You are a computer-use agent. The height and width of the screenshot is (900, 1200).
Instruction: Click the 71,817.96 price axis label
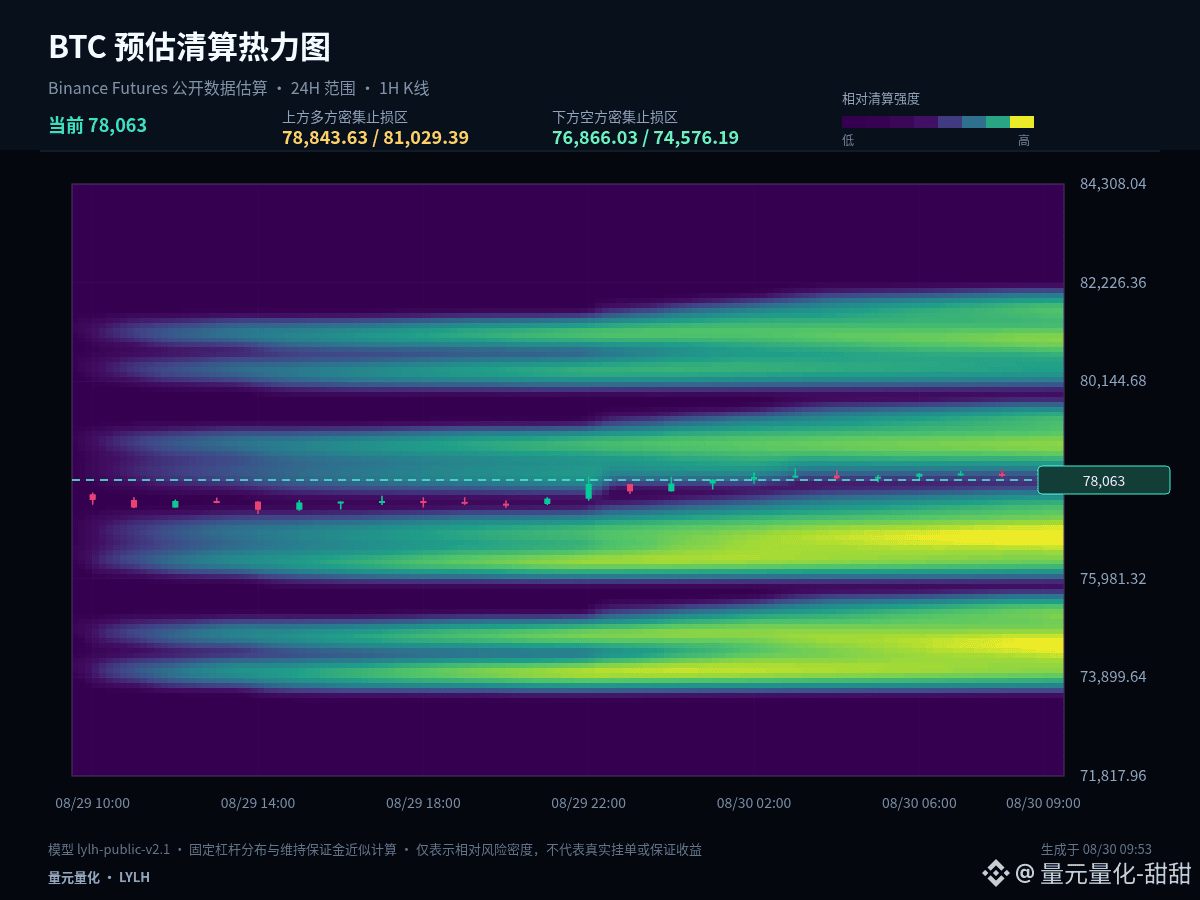point(1113,776)
